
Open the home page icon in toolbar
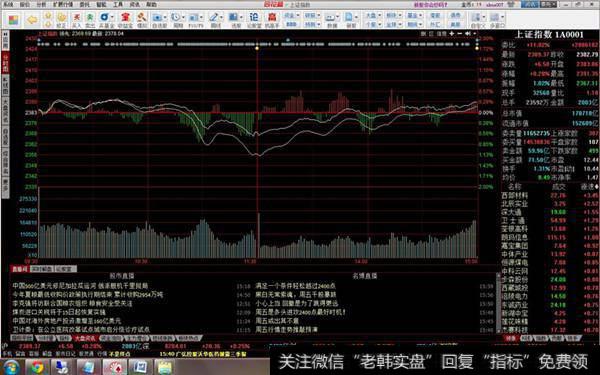pos(13,20)
